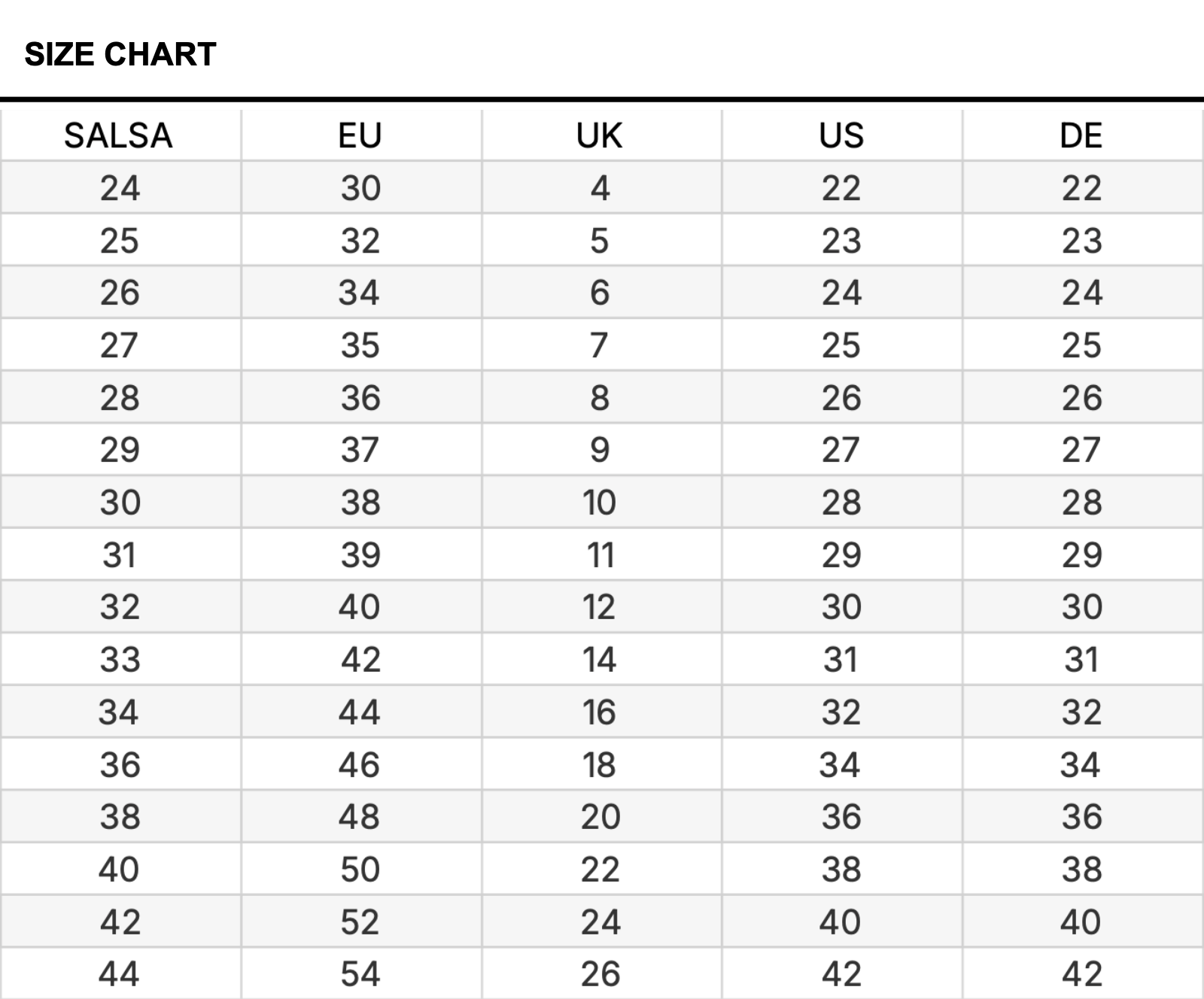The width and height of the screenshot is (1204, 999).
Task: Select EU size 37 cell
Action: click(360, 450)
